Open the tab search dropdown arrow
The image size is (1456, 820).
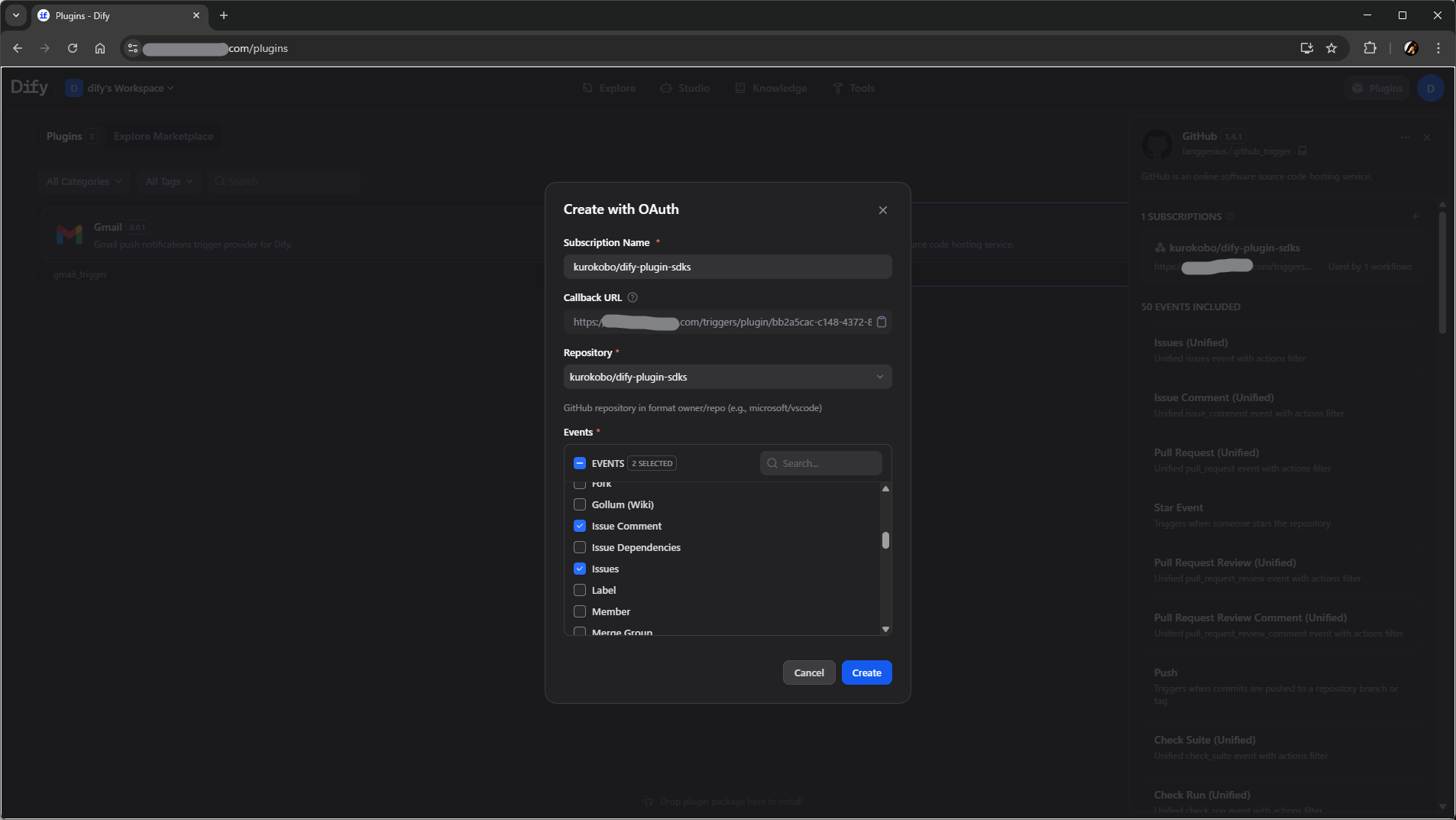click(x=15, y=15)
